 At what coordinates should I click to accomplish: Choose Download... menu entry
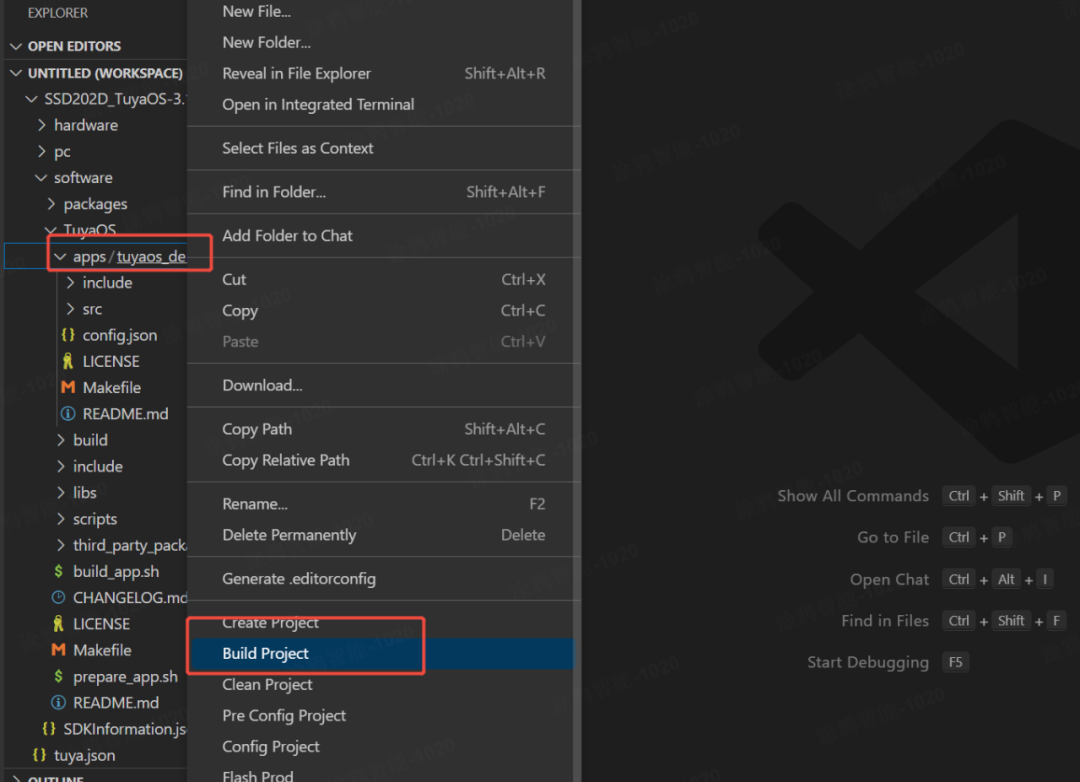click(383, 385)
